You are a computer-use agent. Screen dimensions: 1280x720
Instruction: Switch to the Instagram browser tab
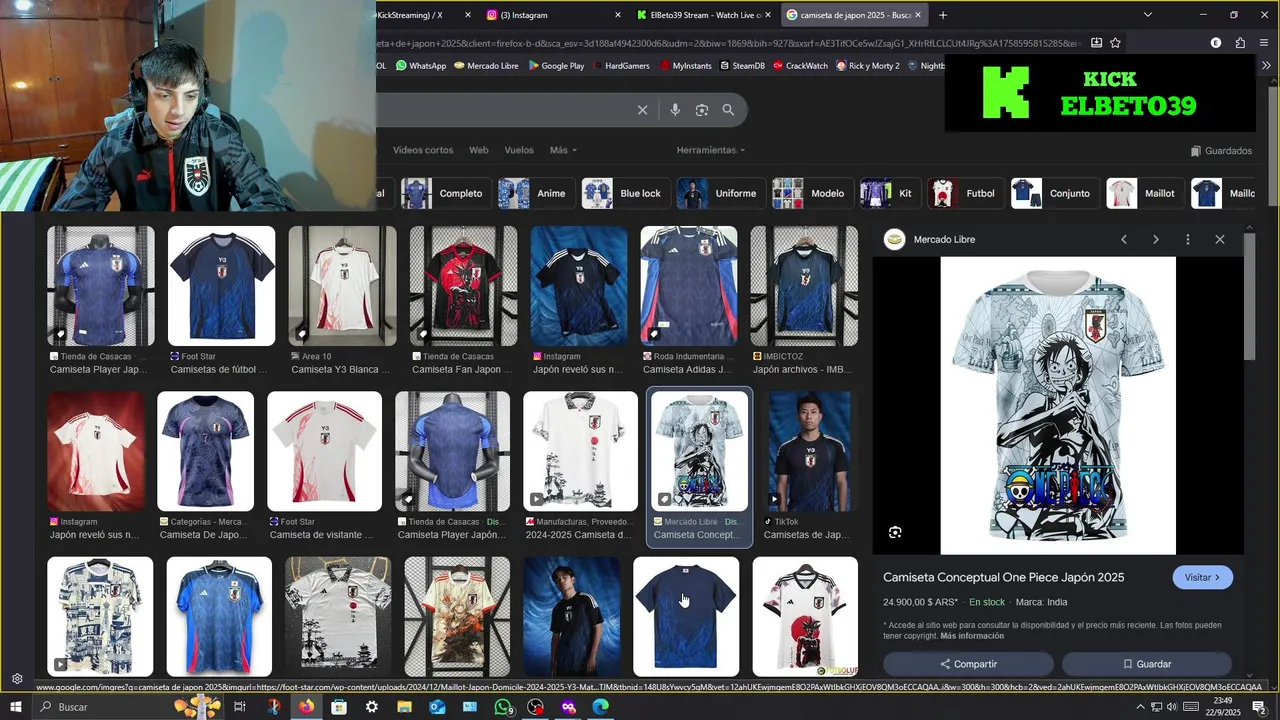[x=551, y=15]
